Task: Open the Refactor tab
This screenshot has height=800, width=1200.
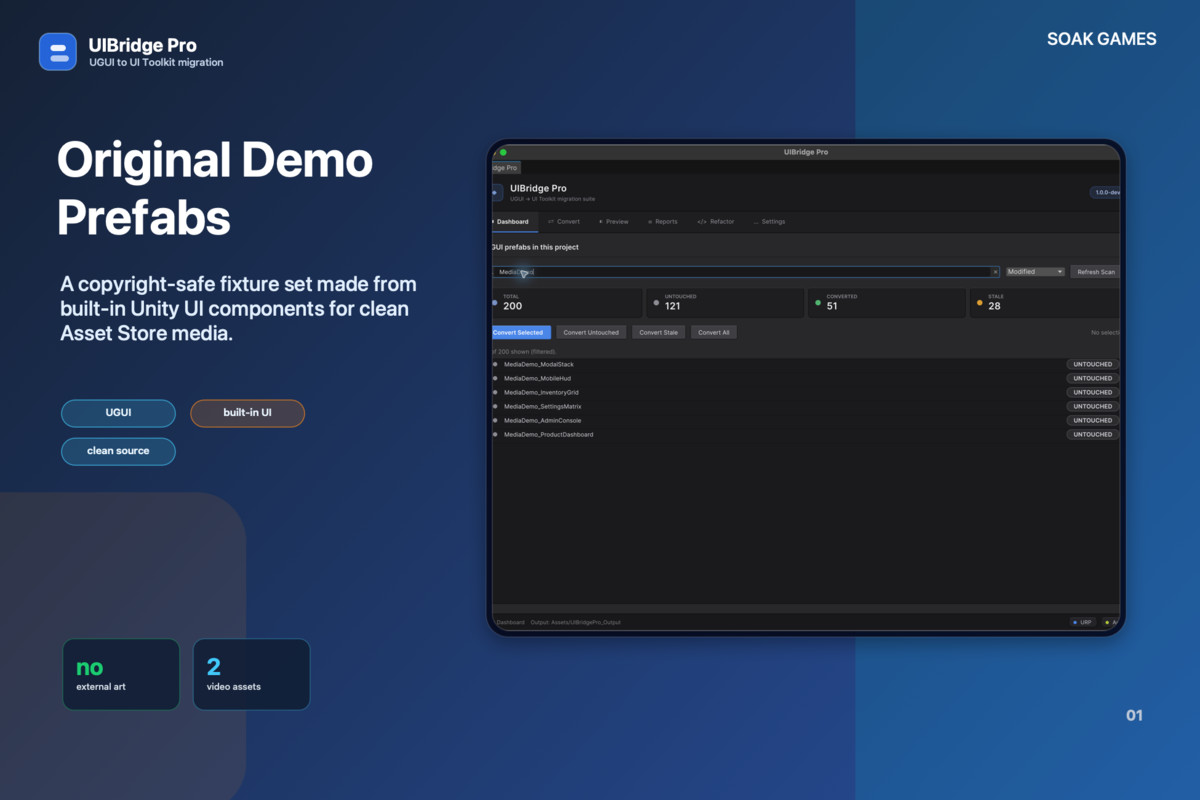Action: 716,222
